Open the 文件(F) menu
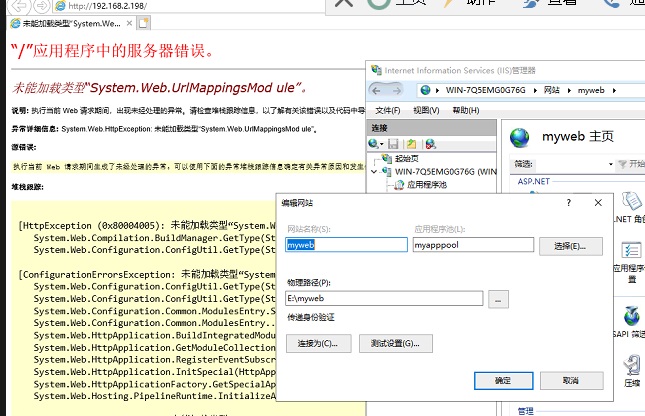 coord(387,110)
